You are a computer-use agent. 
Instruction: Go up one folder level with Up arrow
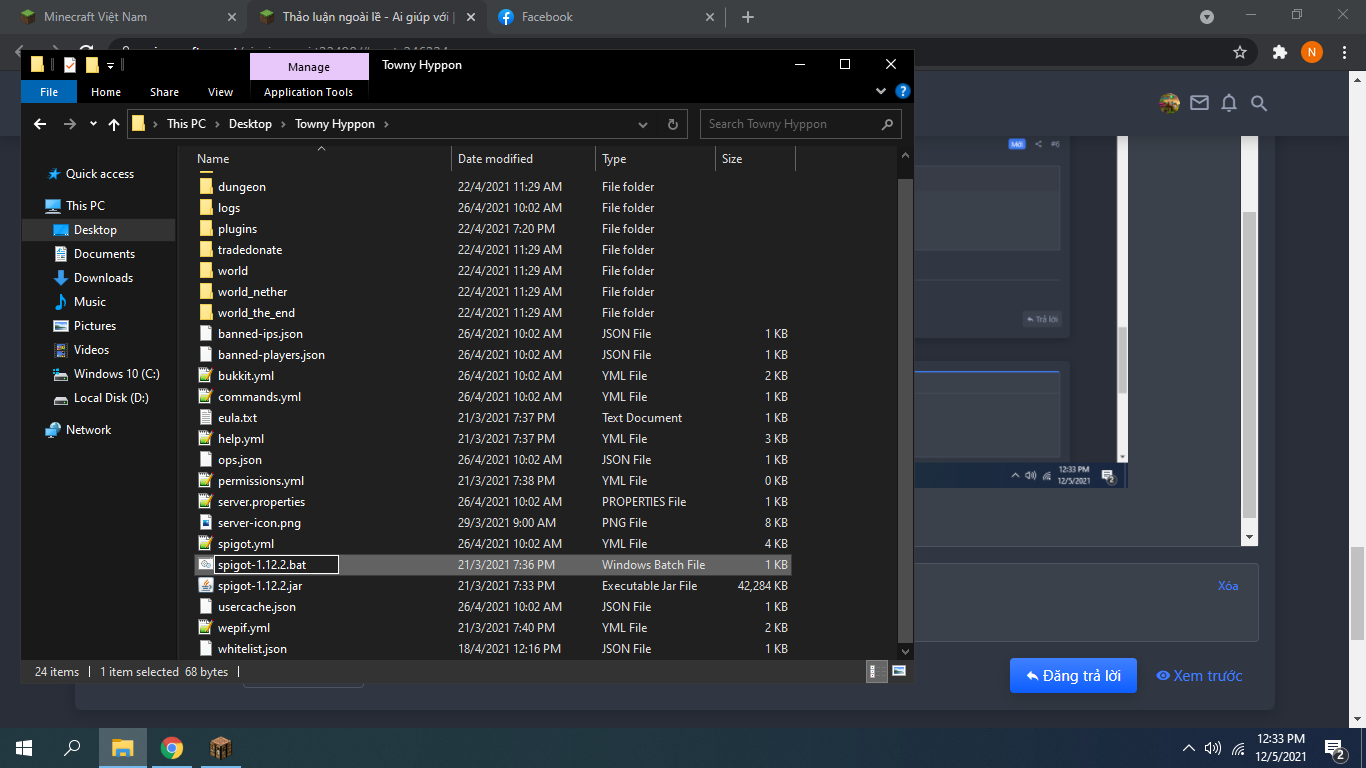click(114, 124)
